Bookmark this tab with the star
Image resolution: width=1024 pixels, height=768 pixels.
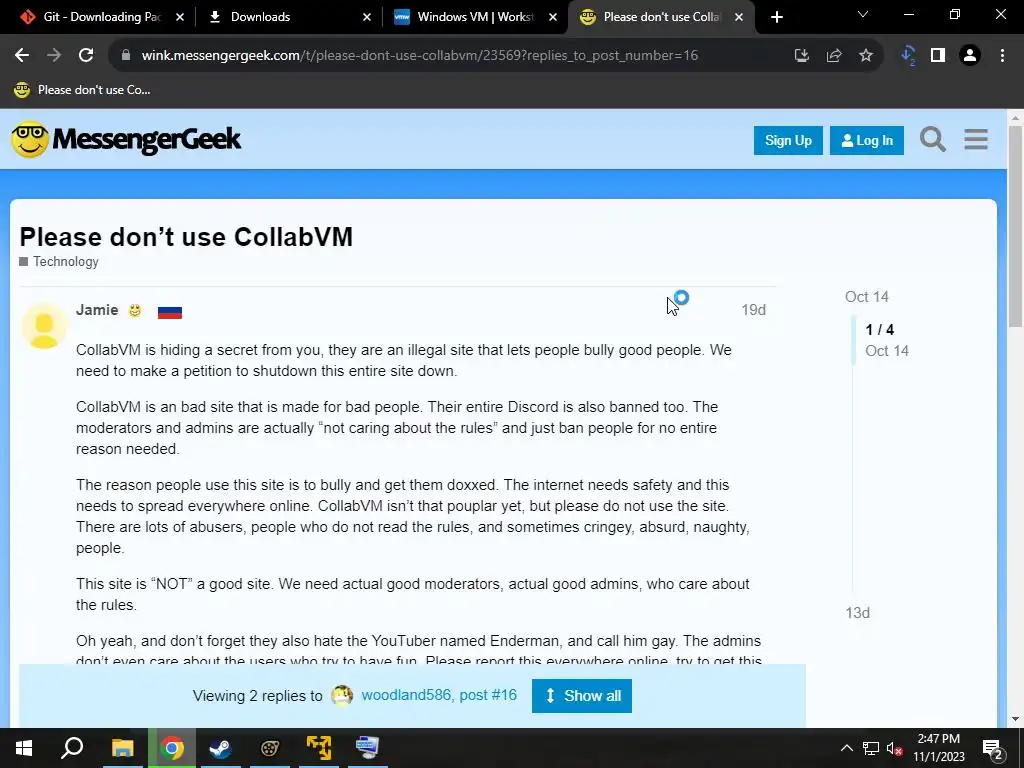(866, 56)
